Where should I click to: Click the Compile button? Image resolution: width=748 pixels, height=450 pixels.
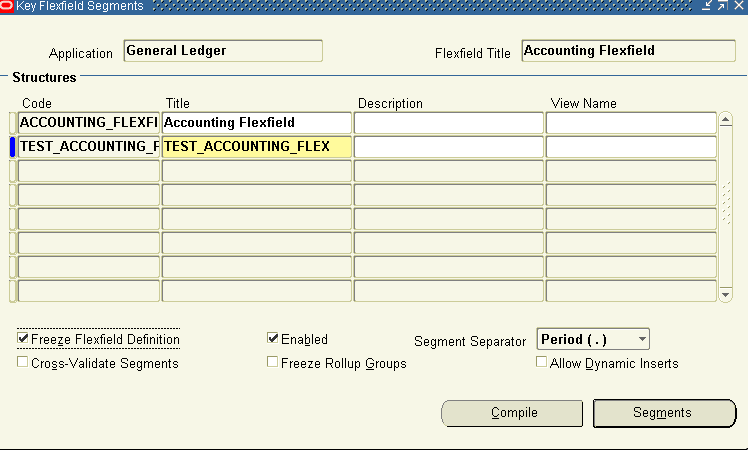[x=512, y=413]
